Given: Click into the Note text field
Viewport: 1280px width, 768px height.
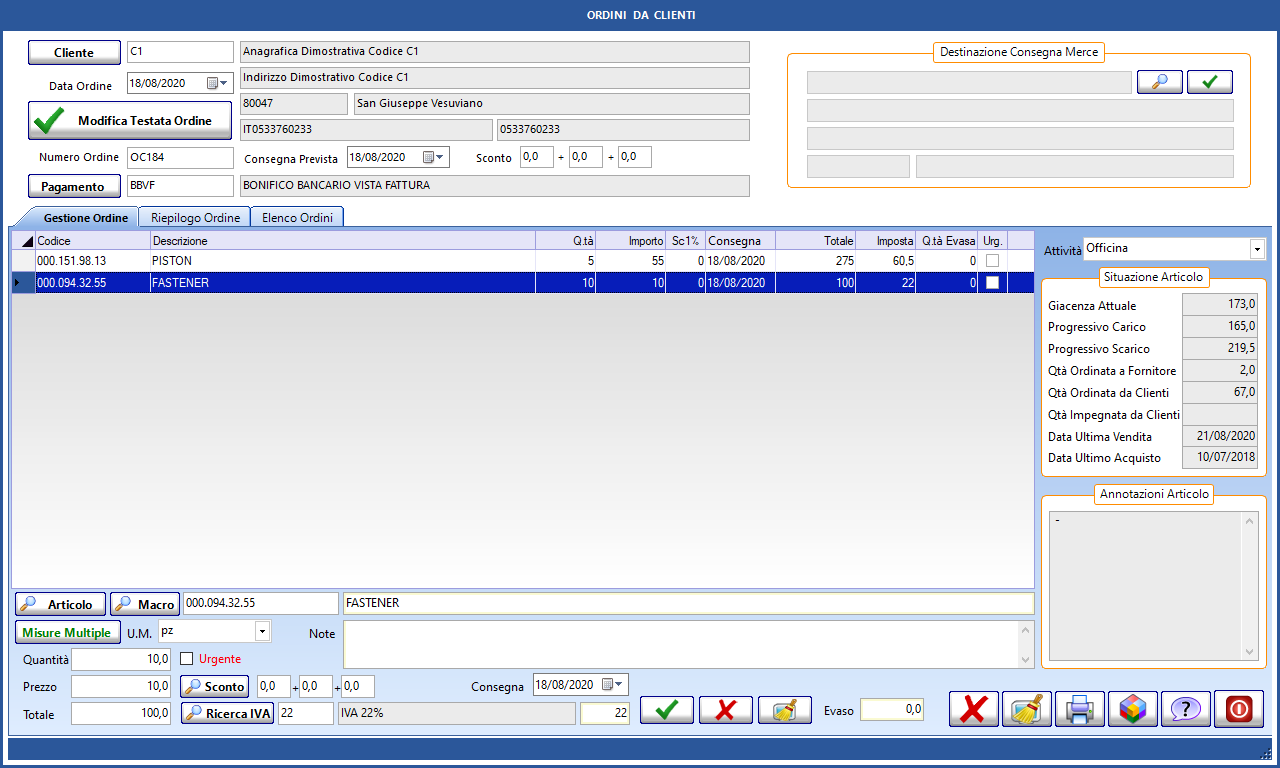Looking at the screenshot, I should [680, 645].
